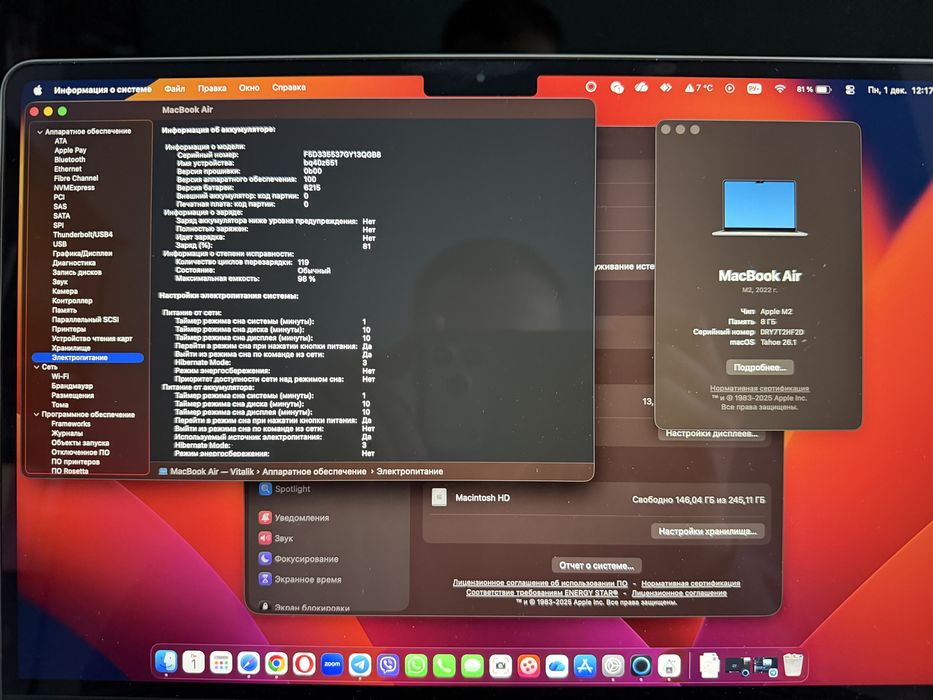
Task: Open Экранное время in System Settings sidebar
Action: tap(300, 579)
